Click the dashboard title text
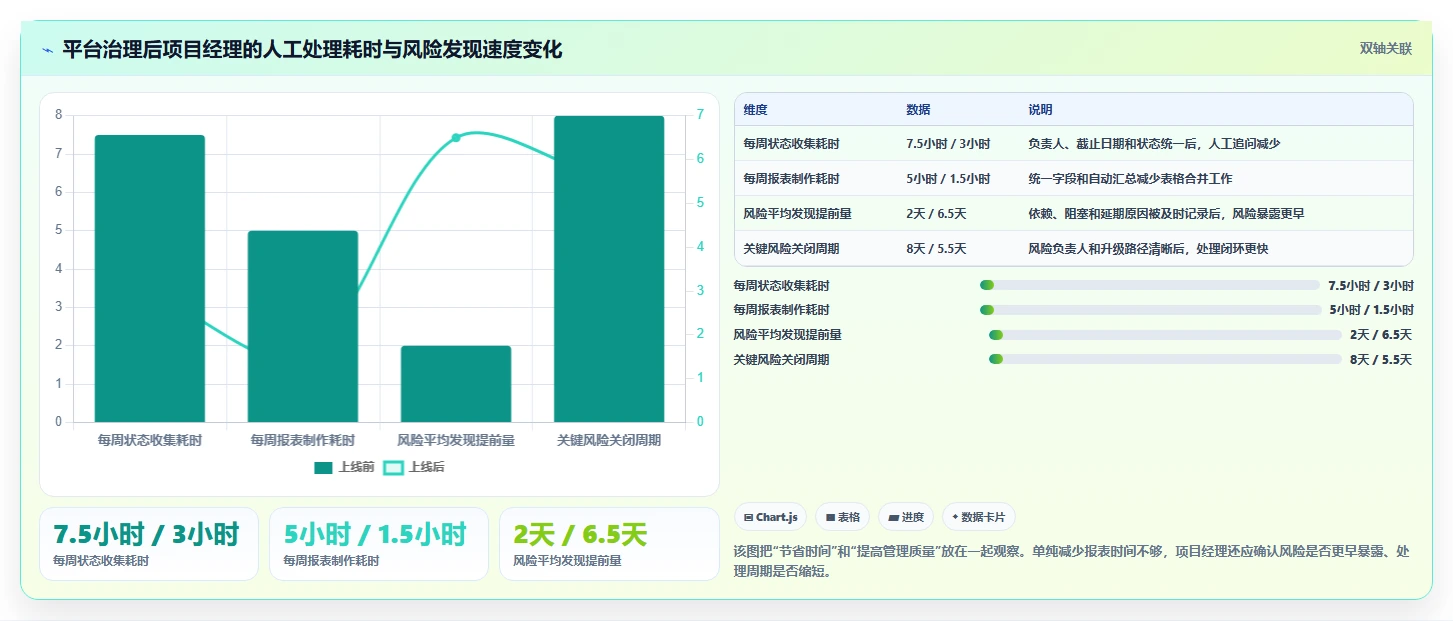Viewport: 1453px width, 621px height. tap(312, 49)
